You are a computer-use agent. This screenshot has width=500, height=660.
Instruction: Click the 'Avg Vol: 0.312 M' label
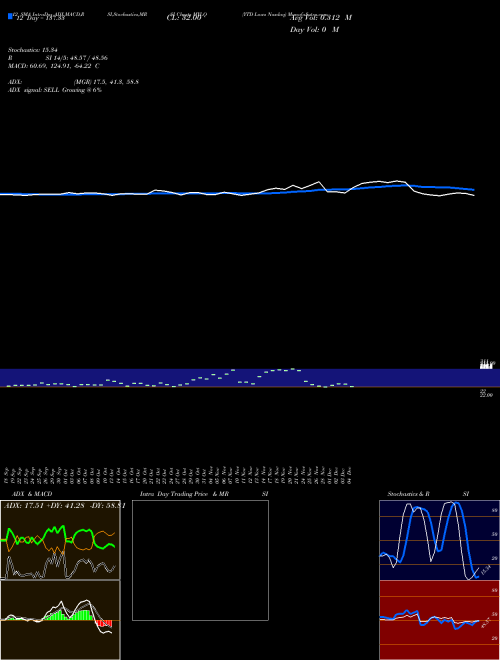pos(321,18)
